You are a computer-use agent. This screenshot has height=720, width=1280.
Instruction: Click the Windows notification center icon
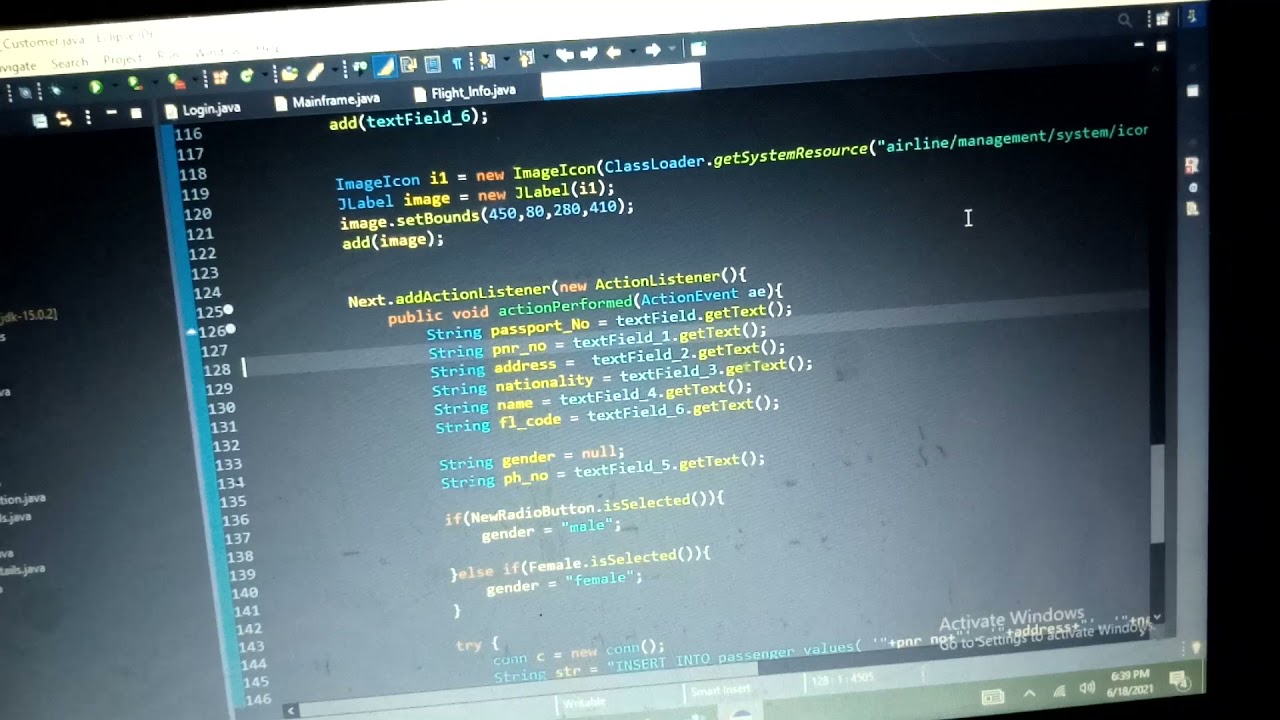point(1178,679)
